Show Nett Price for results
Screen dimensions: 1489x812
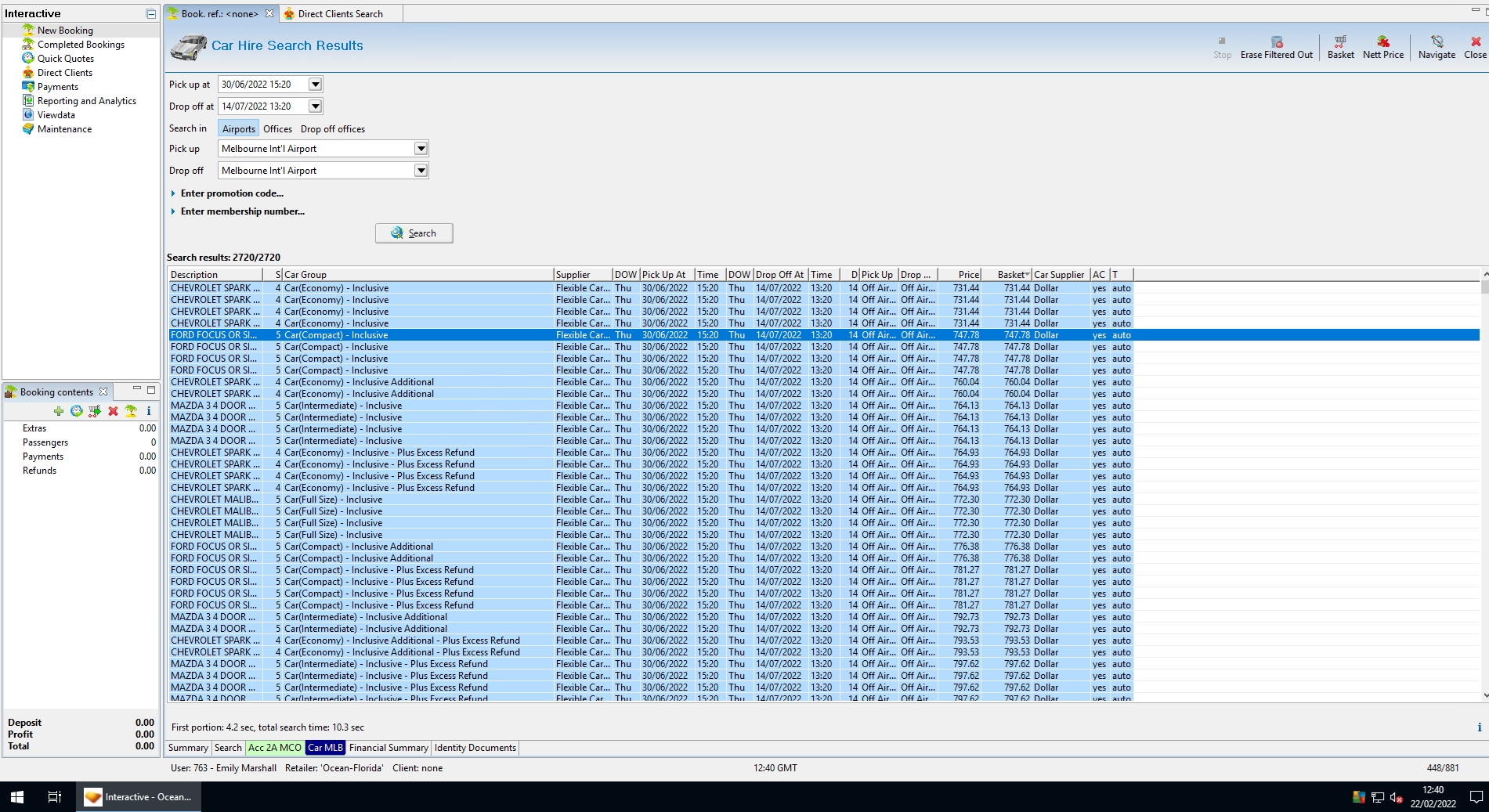pyautogui.click(x=1382, y=47)
